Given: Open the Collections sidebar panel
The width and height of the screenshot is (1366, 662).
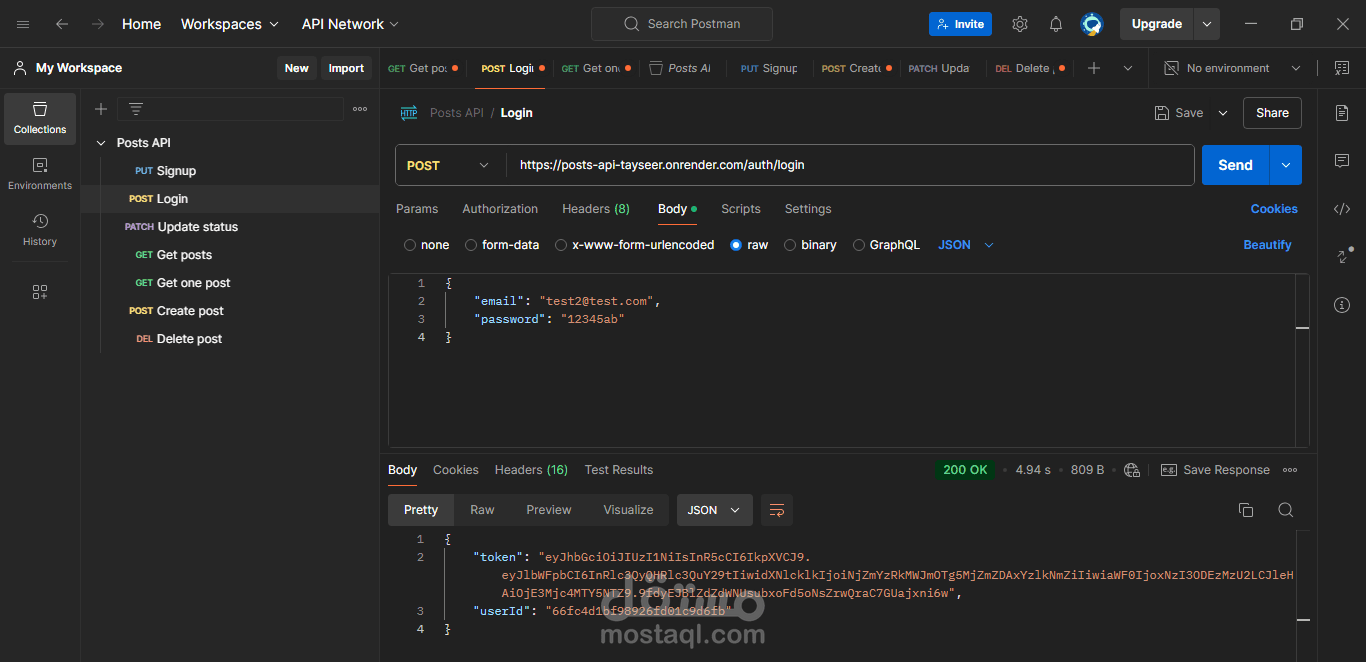Looking at the screenshot, I should point(40,118).
